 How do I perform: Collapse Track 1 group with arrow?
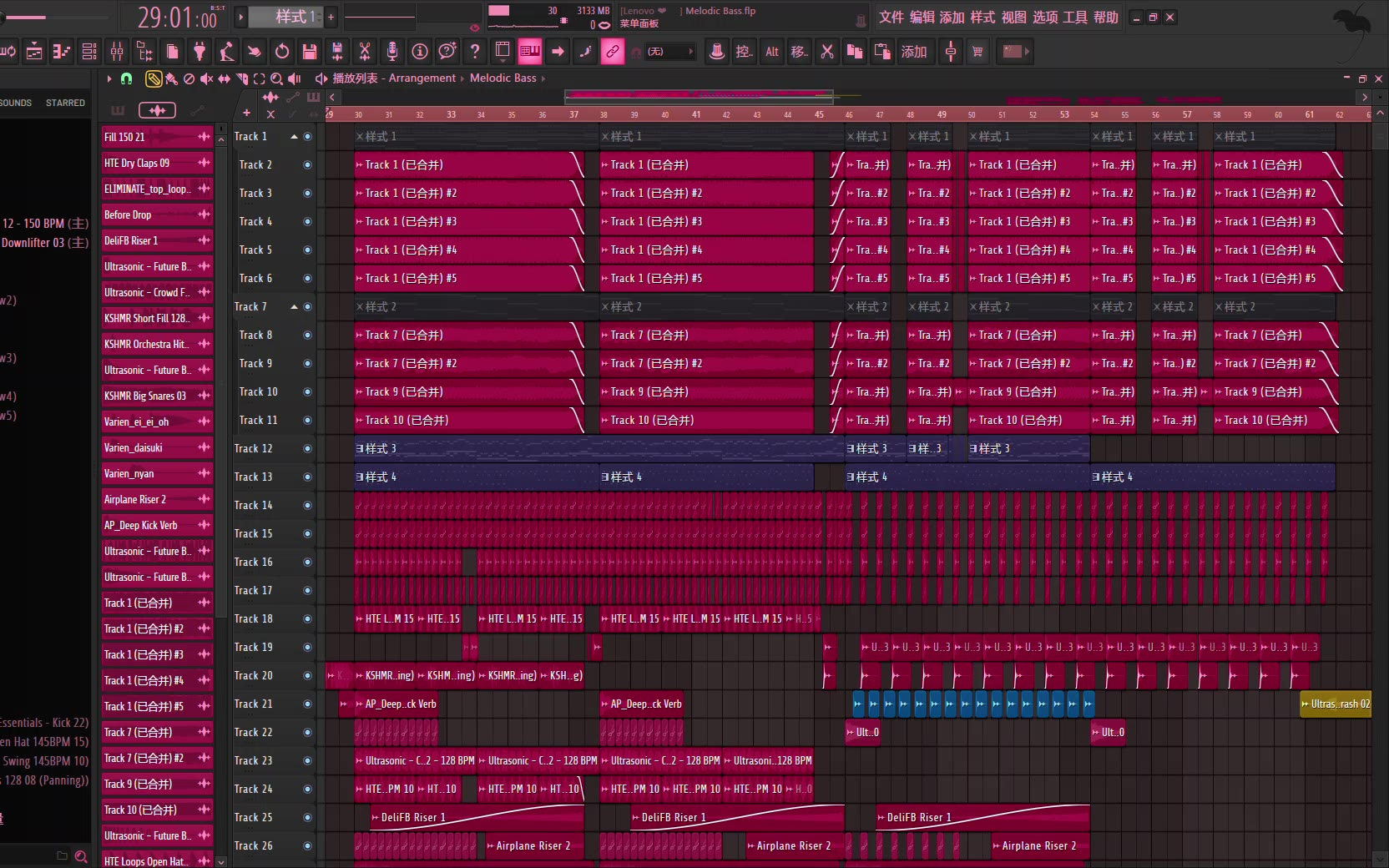(x=294, y=137)
